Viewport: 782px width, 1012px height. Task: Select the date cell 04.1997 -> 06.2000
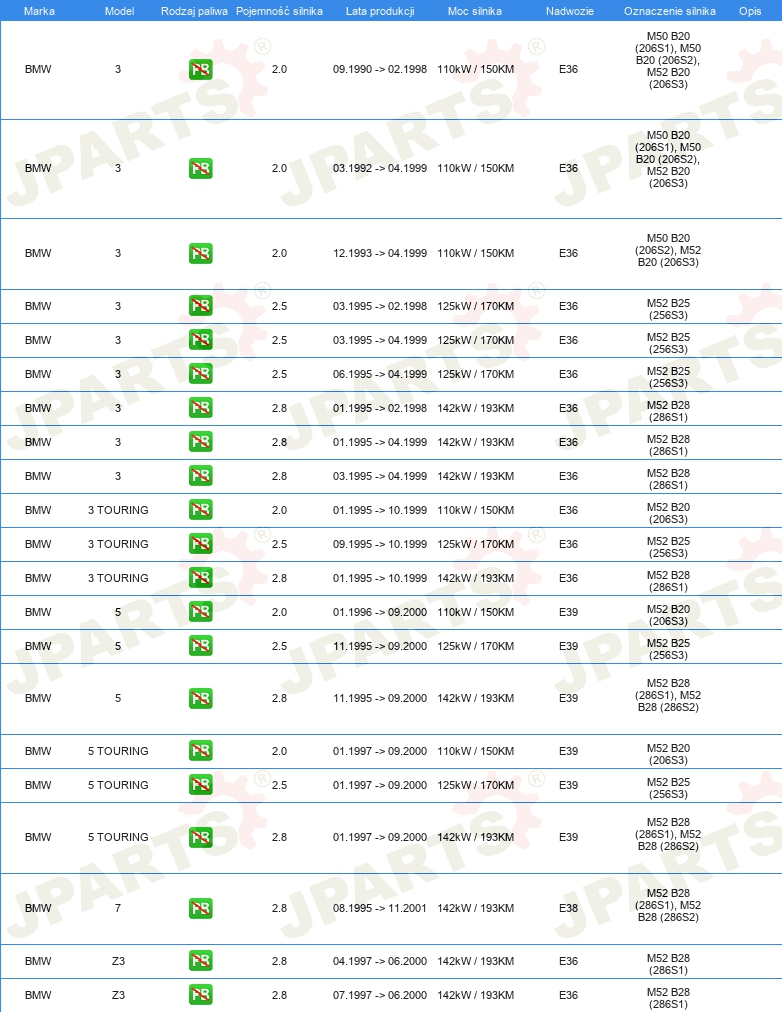click(380, 961)
